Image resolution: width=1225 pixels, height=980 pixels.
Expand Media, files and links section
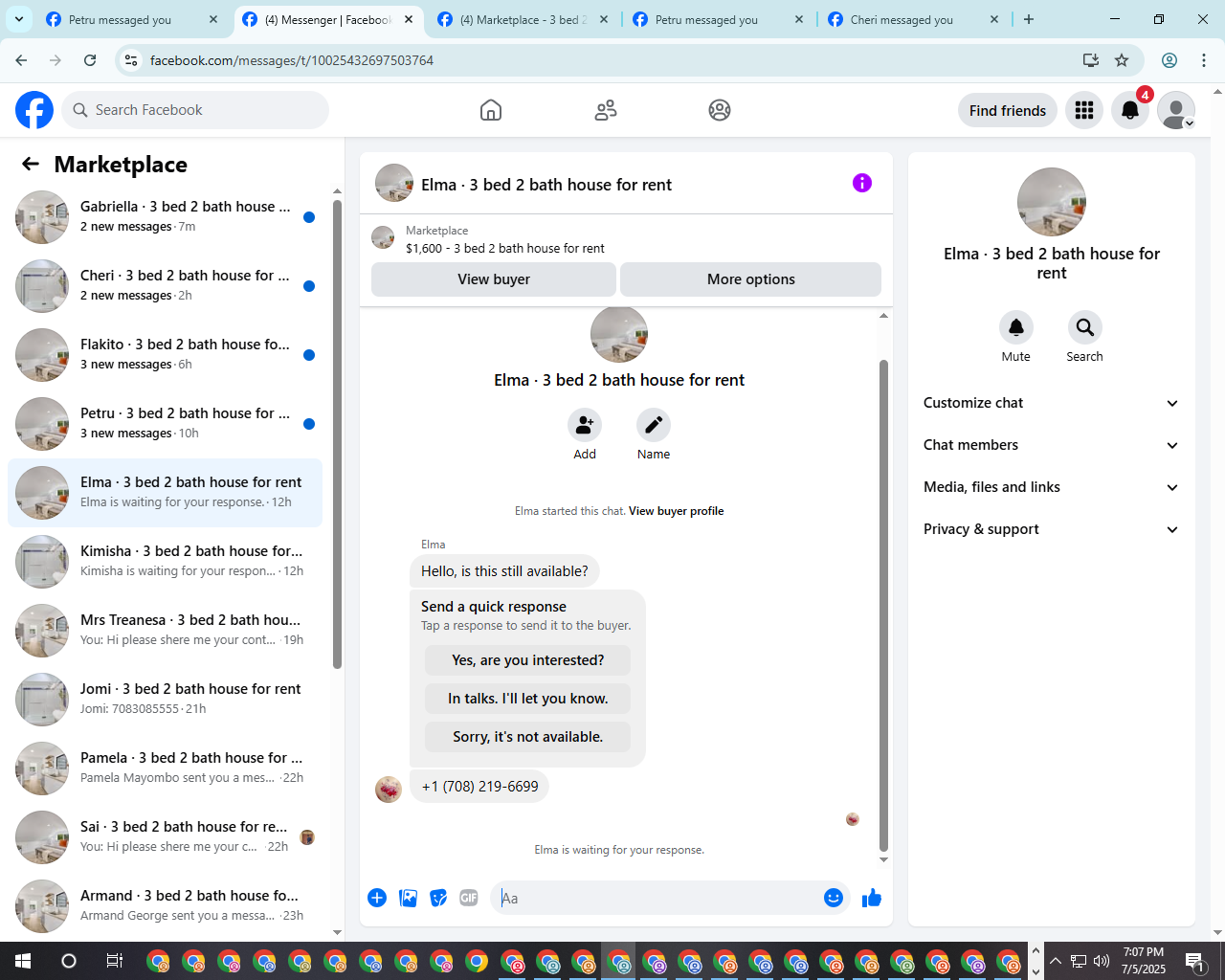1051,487
